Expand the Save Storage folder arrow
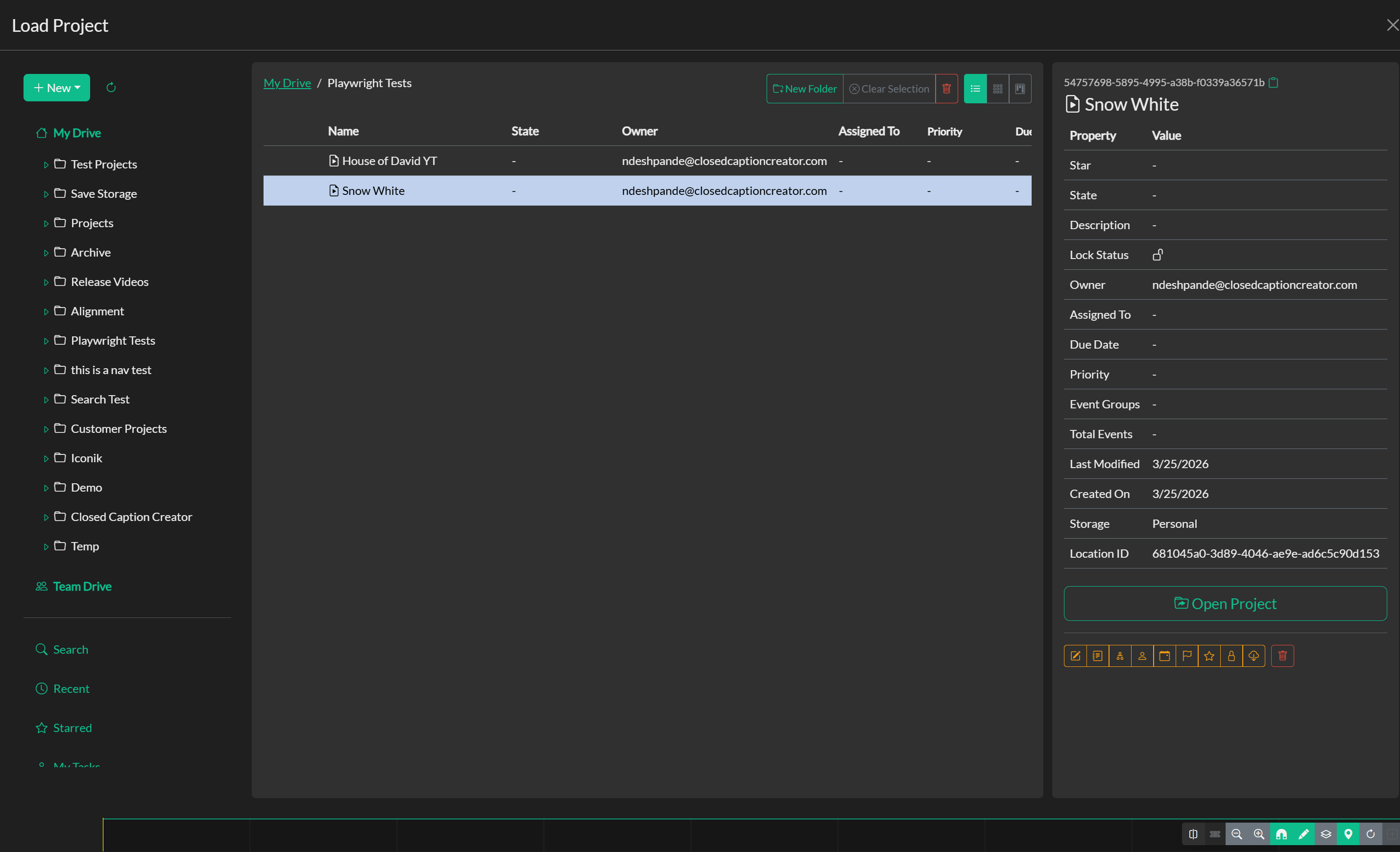The image size is (1400, 852). click(x=46, y=194)
